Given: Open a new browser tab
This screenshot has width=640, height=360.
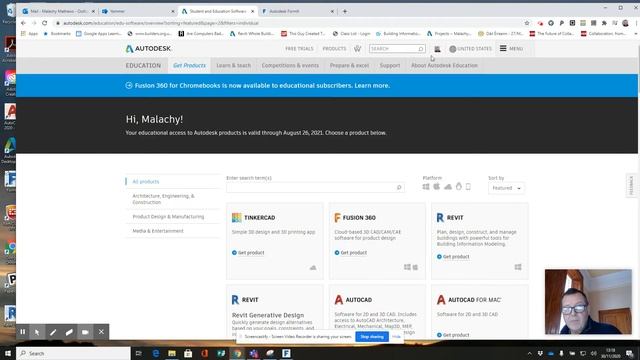Looking at the screenshot, I should tap(345, 11).
